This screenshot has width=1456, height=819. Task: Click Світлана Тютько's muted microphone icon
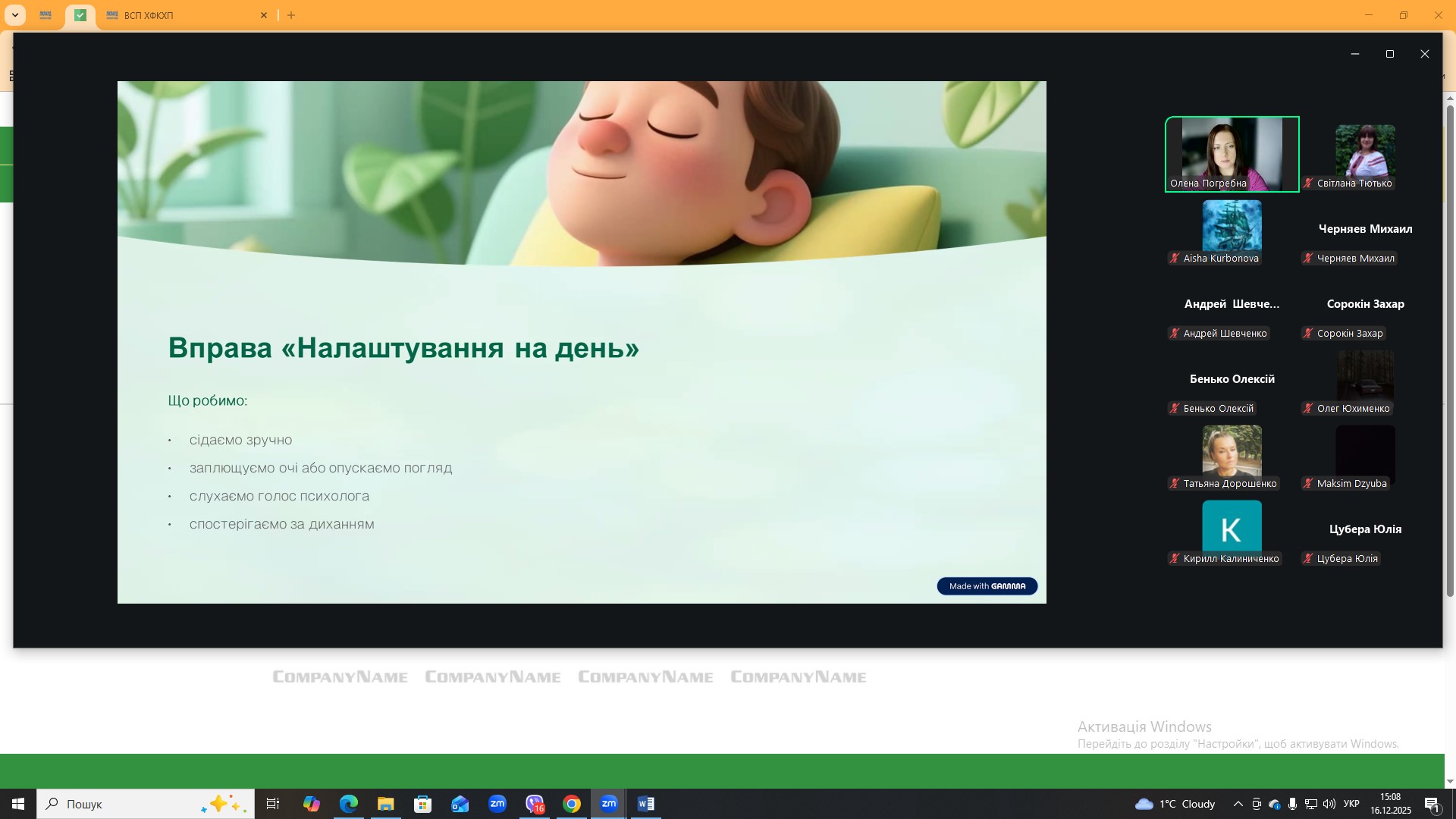(1308, 184)
